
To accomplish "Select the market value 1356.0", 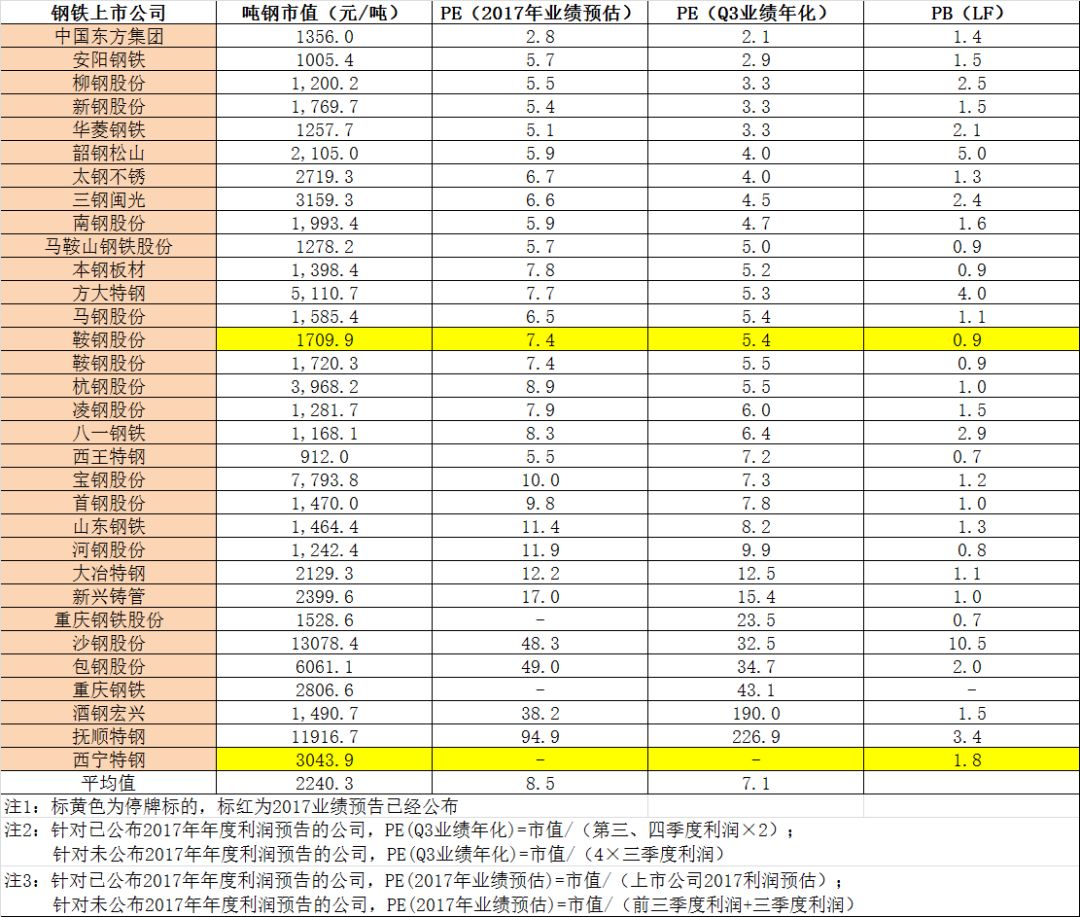I will pos(324,37).
